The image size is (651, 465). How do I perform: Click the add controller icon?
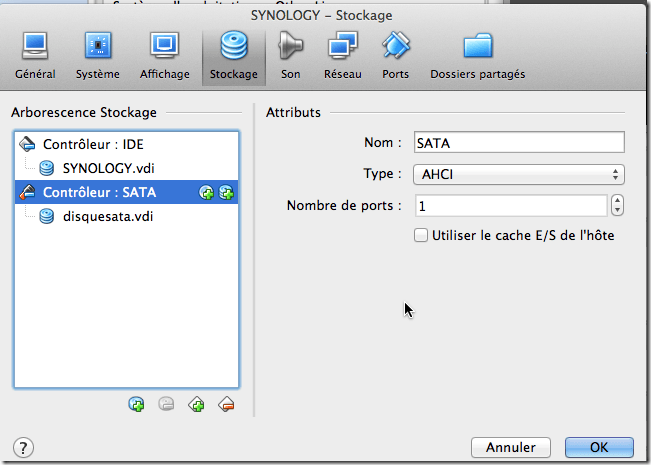[x=196, y=404]
